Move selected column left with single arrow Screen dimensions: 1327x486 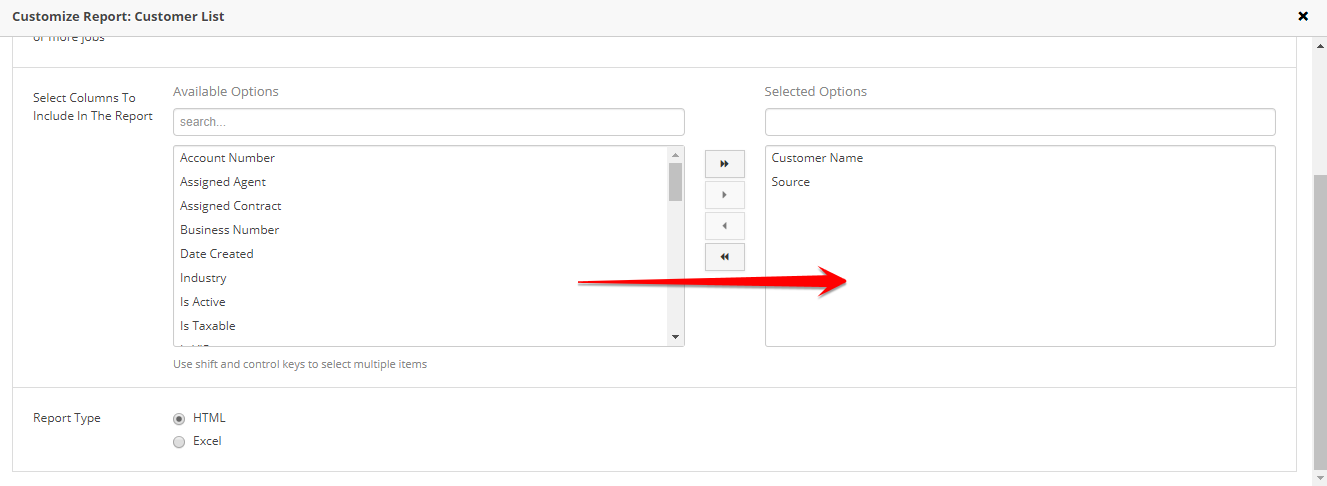pyautogui.click(x=724, y=226)
